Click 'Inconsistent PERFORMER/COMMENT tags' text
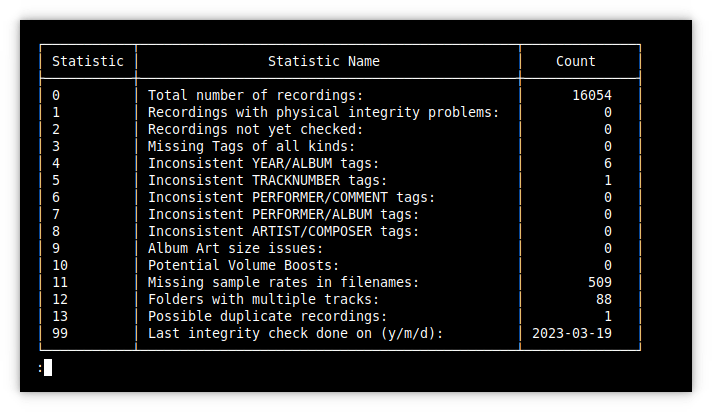 pyautogui.click(x=292, y=198)
